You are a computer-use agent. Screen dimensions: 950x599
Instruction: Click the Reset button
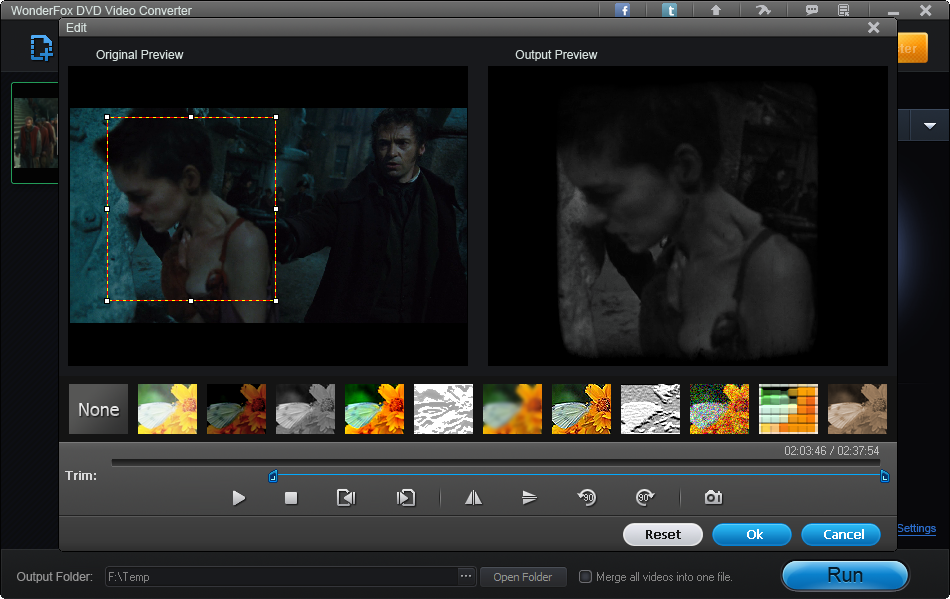(663, 535)
